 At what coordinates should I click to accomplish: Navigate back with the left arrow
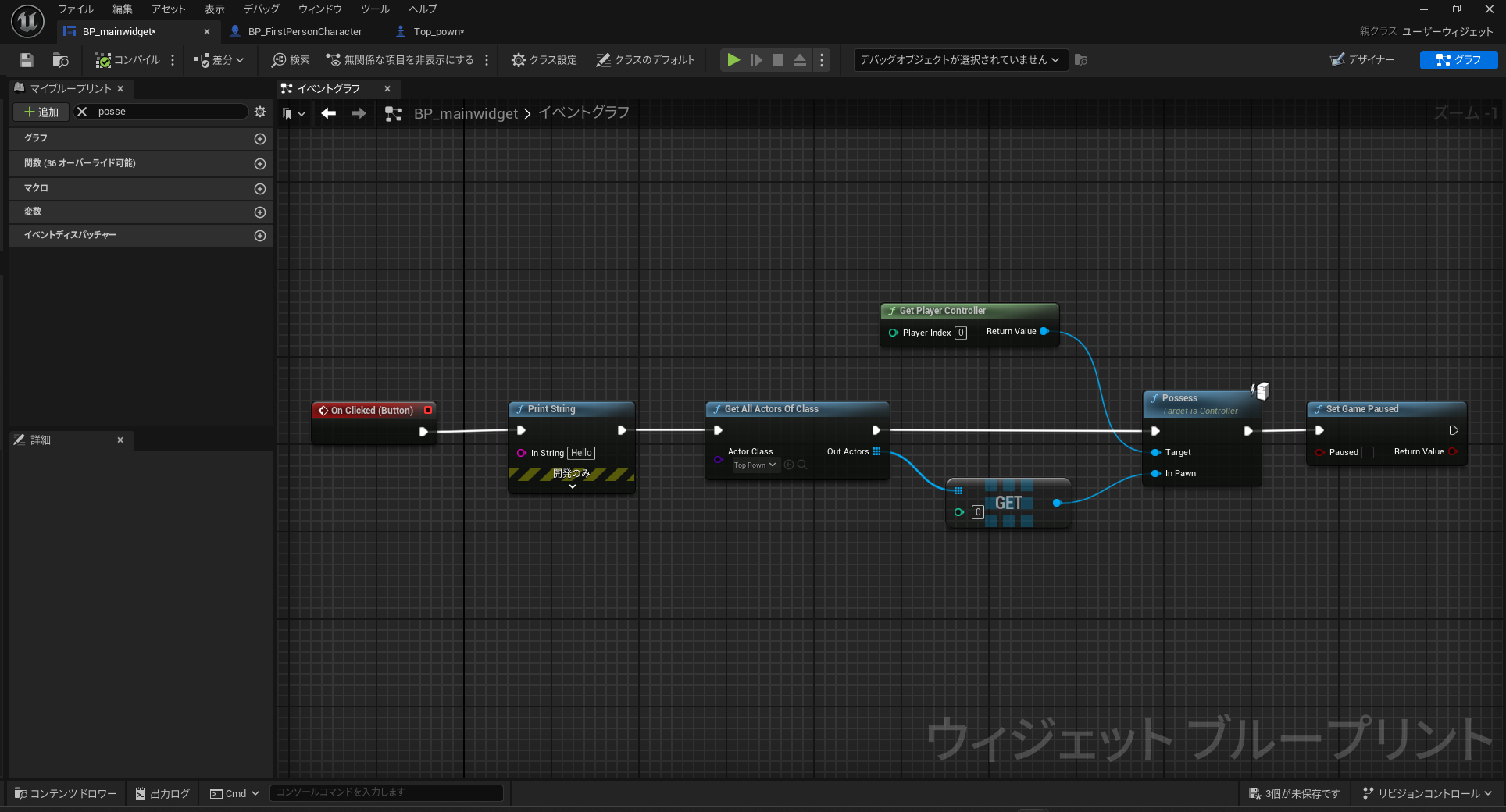coord(329,114)
